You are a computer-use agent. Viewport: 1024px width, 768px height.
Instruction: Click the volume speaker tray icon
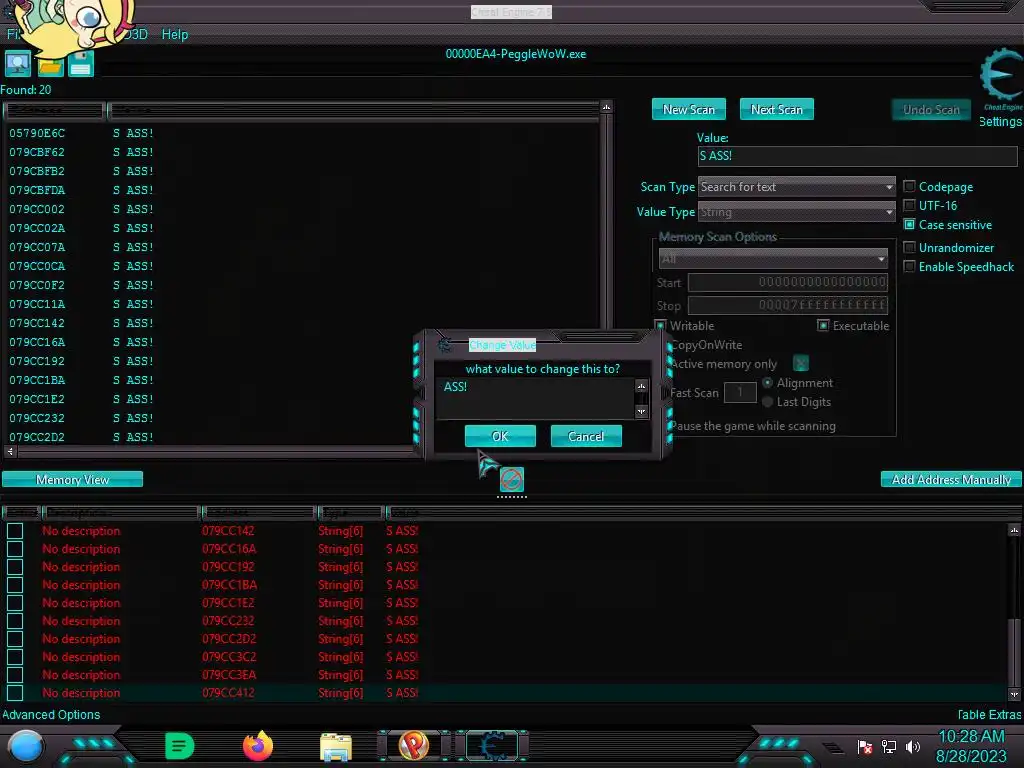(913, 746)
